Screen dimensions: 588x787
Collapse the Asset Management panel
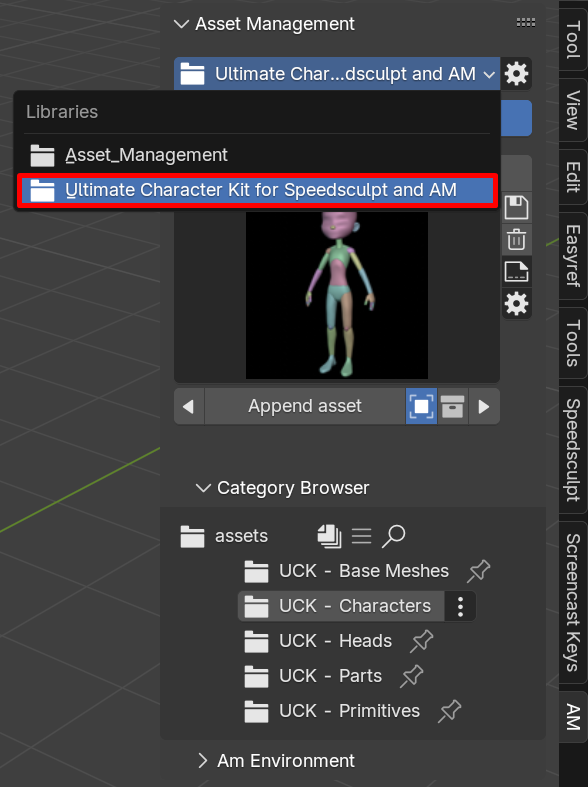point(181,24)
